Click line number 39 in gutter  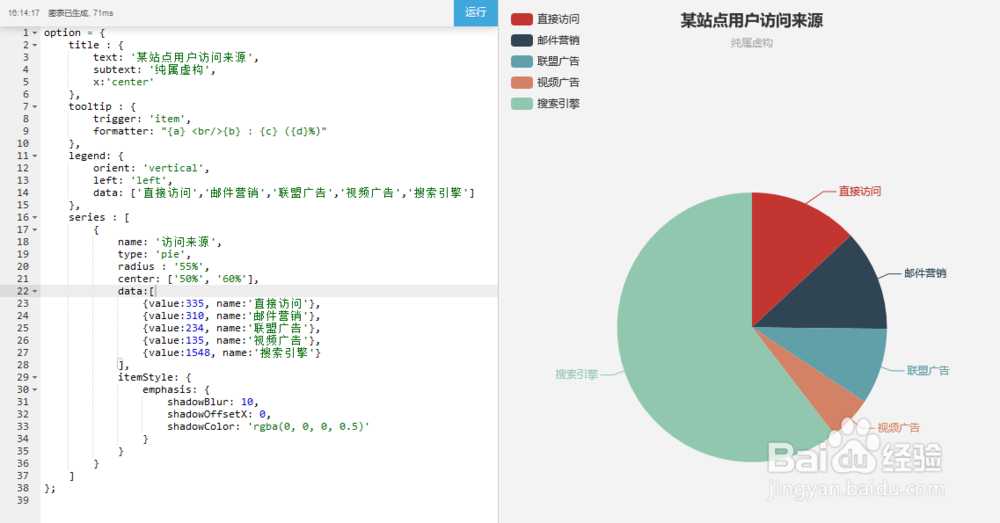23,501
